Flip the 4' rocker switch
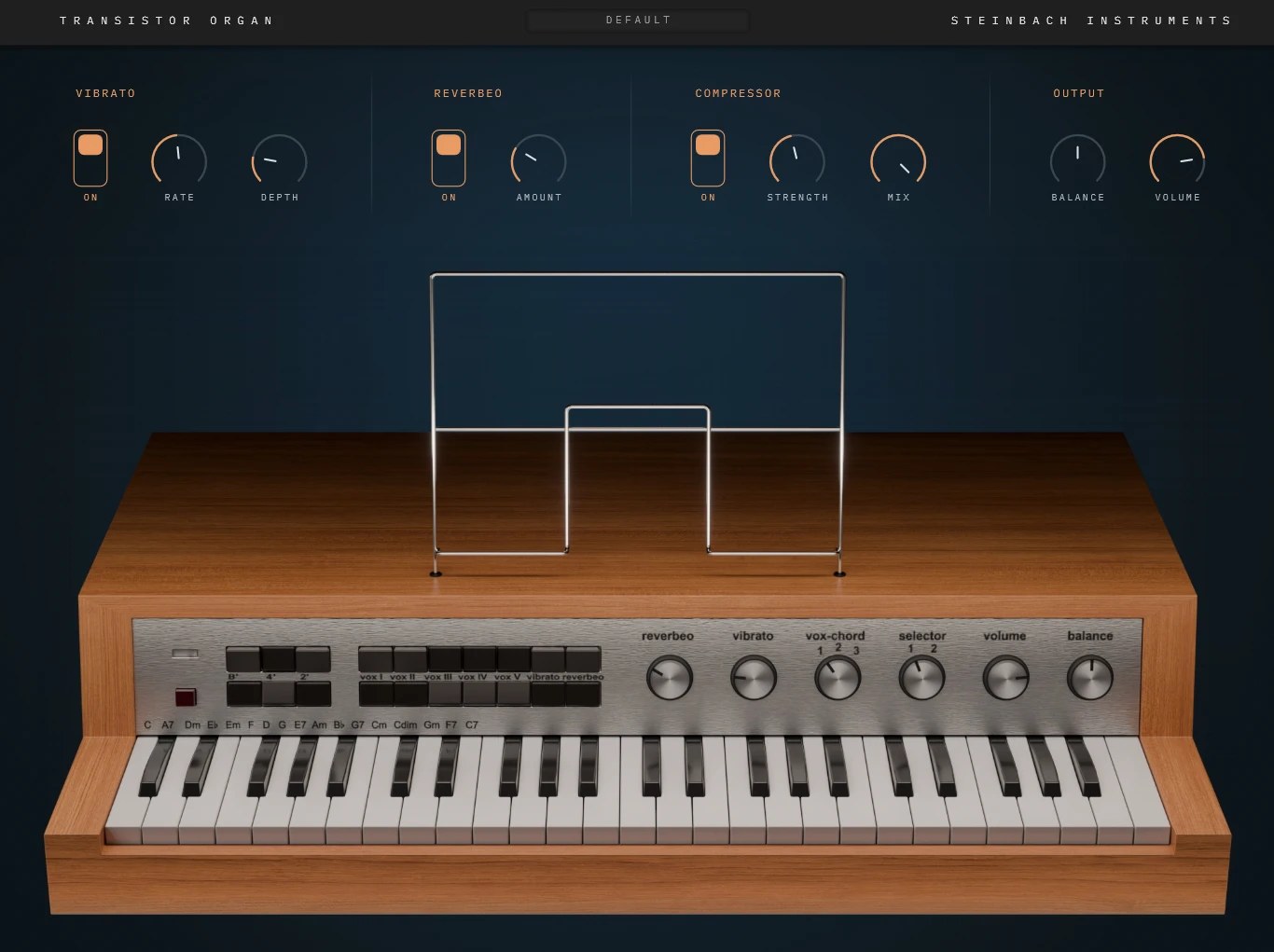Screen dimensions: 1274x952 (x=278, y=676)
